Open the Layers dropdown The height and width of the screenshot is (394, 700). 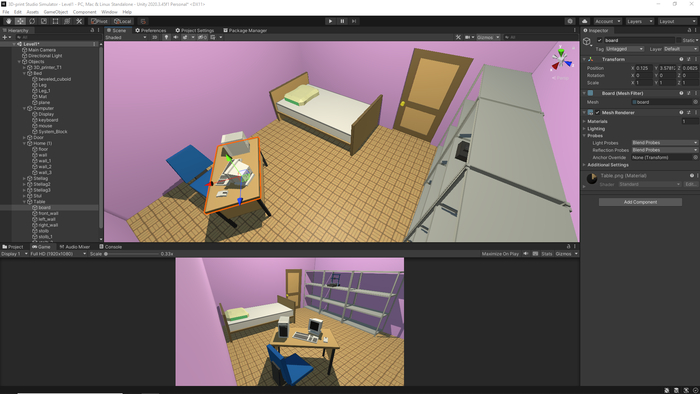(639, 21)
